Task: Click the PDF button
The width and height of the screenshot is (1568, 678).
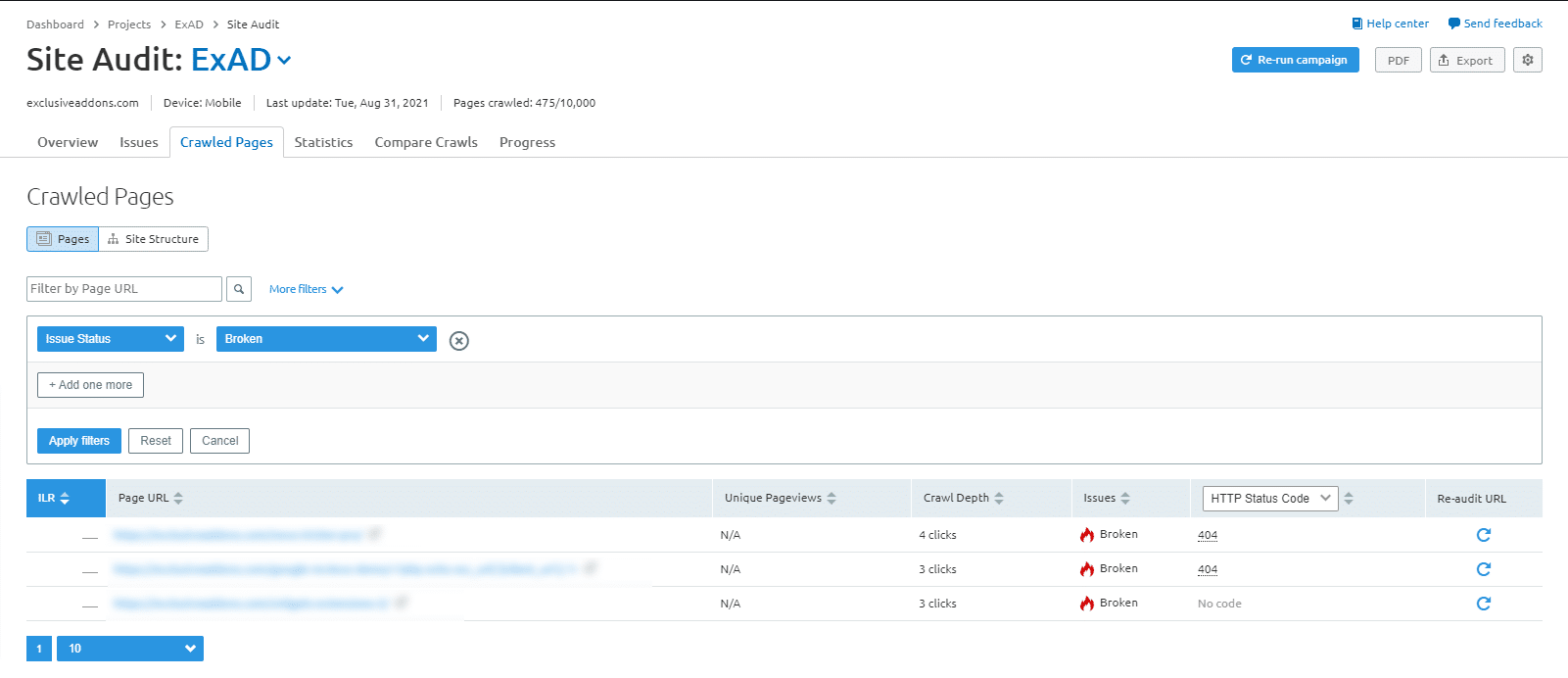Action: (x=1399, y=60)
